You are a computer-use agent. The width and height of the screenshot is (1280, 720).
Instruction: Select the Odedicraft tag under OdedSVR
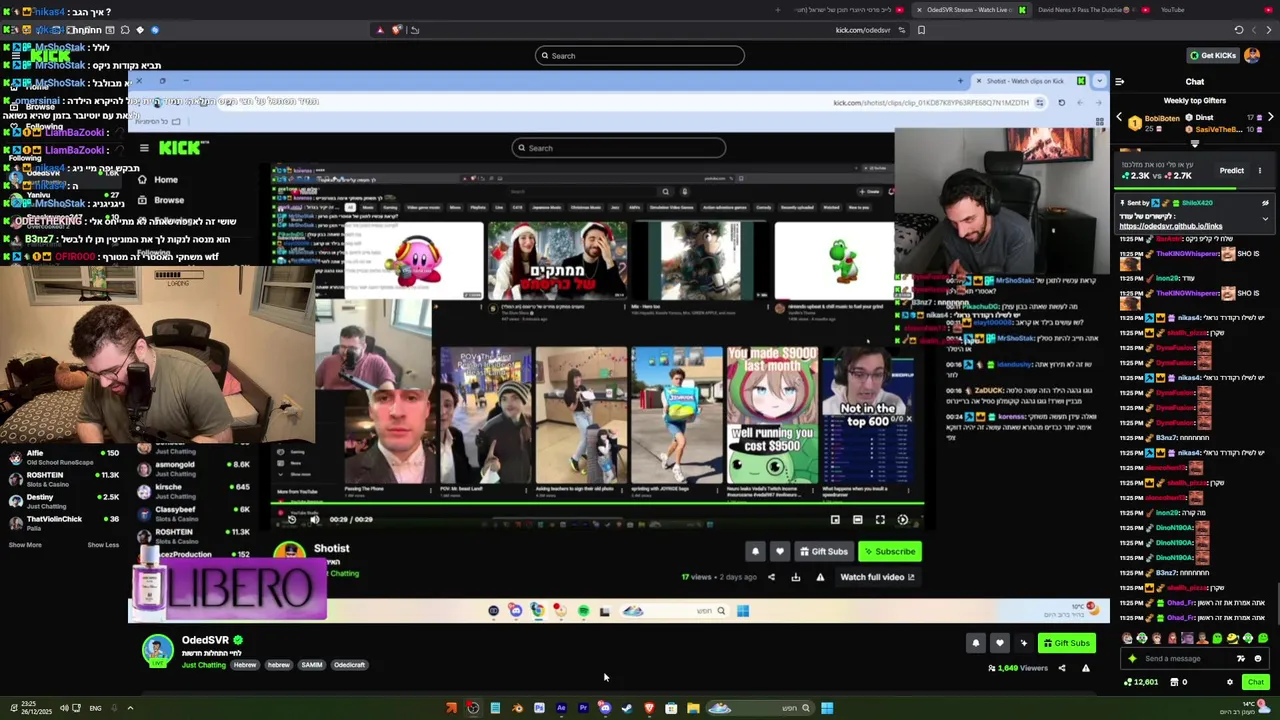(349, 665)
